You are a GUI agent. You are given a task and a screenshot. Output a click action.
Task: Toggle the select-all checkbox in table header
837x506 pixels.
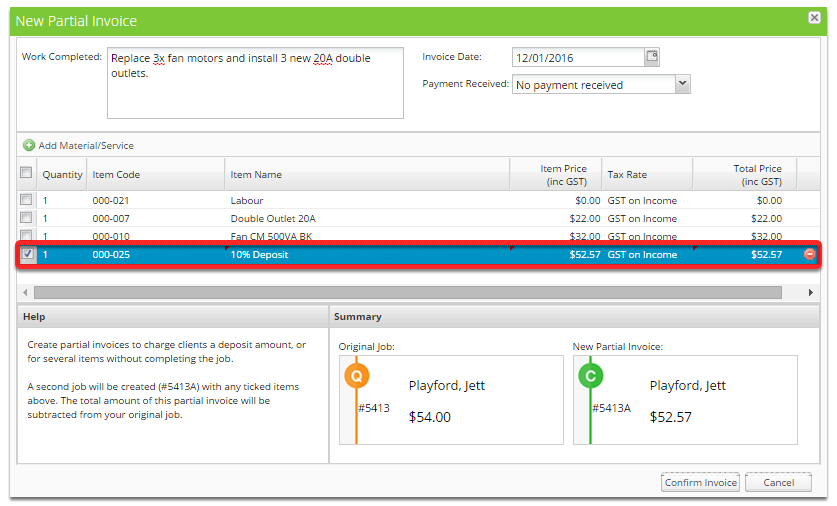point(26,172)
